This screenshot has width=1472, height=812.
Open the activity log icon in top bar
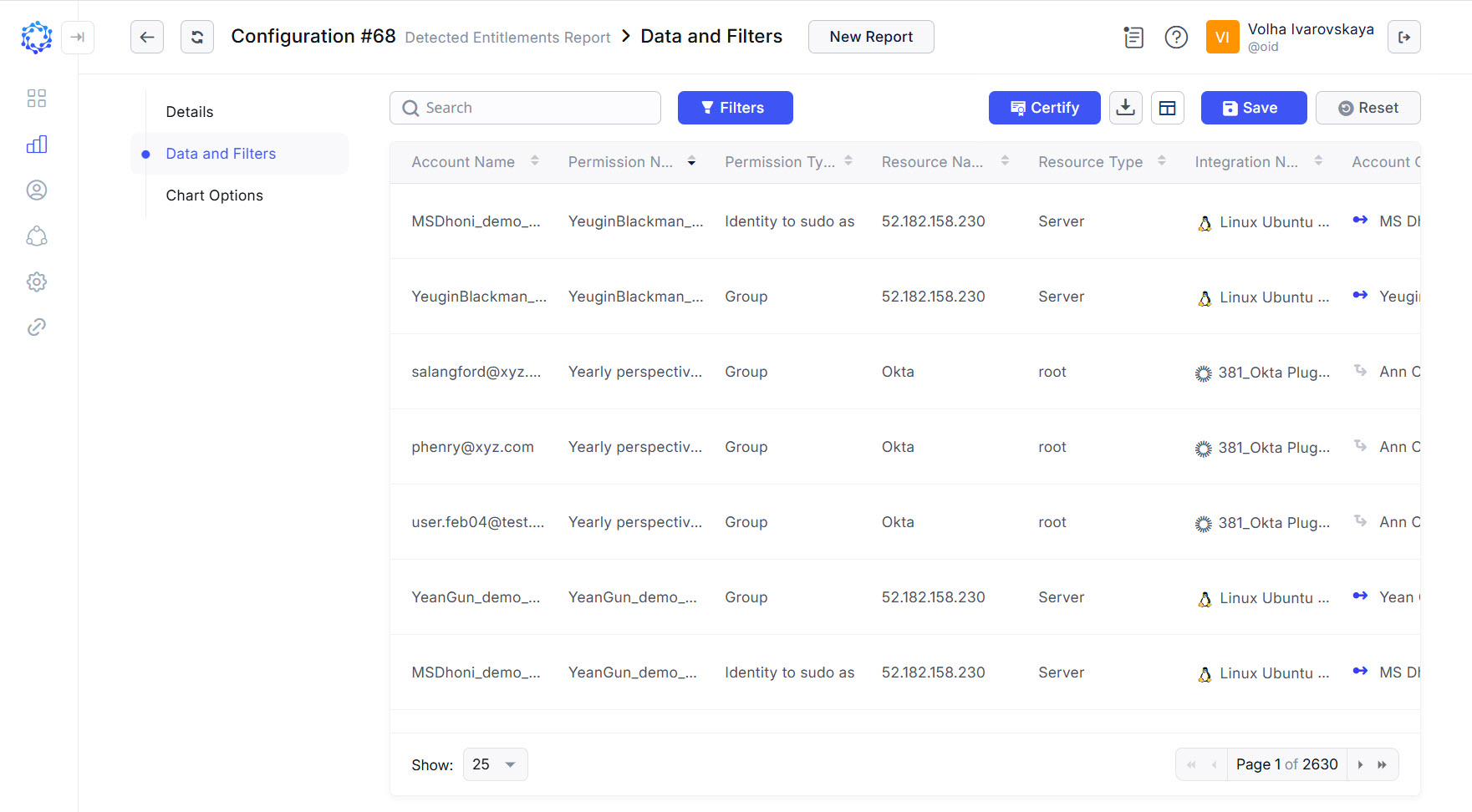coord(1133,37)
